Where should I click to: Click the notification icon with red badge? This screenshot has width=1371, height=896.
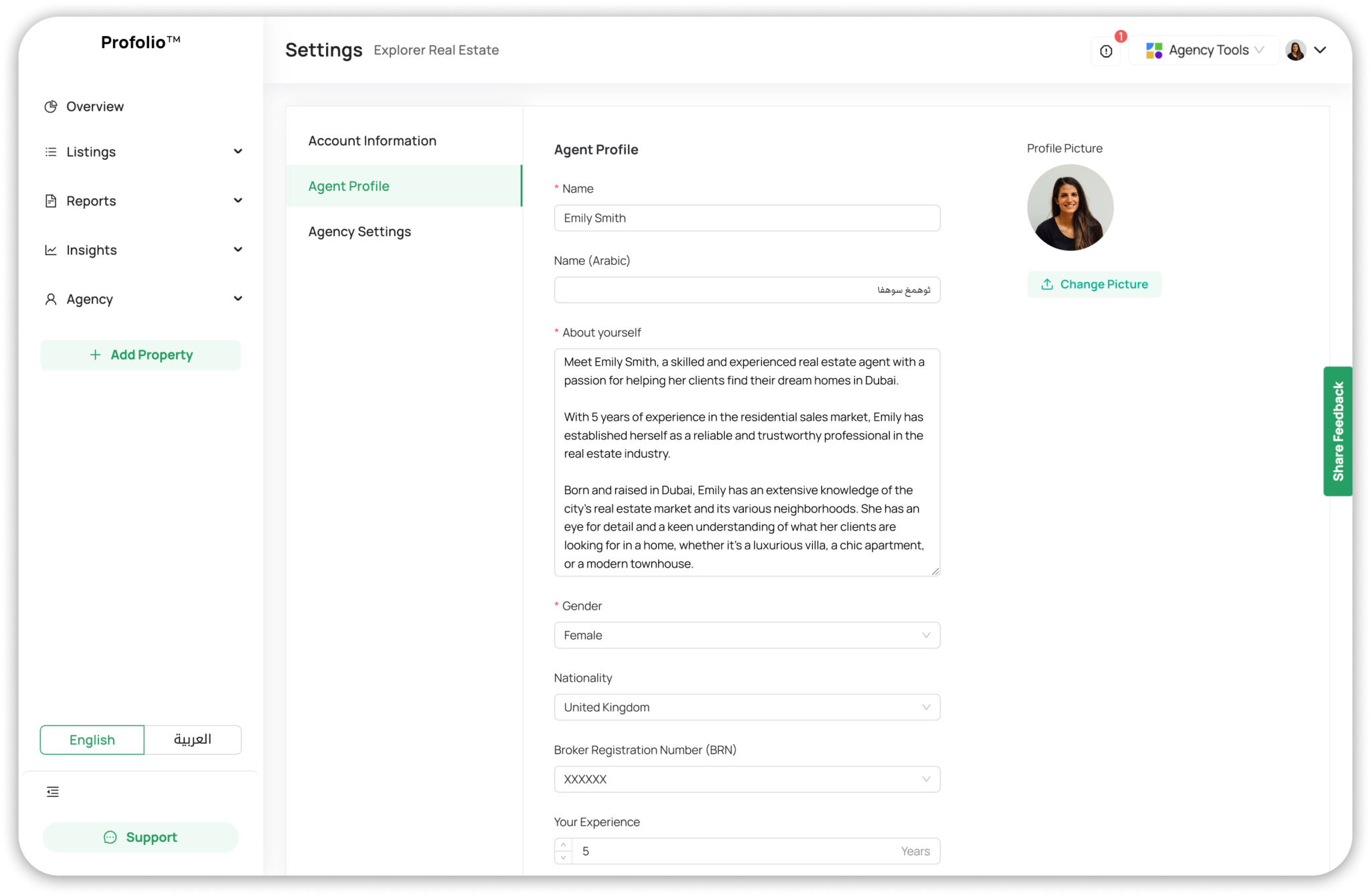tap(1106, 51)
